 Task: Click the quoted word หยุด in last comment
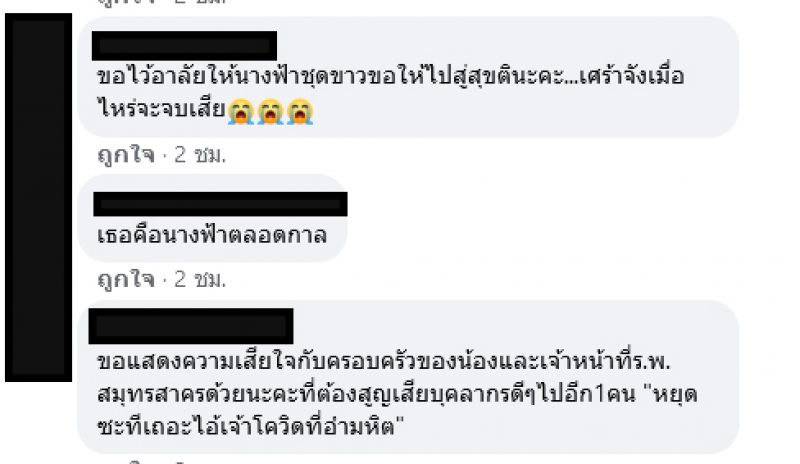click(675, 395)
